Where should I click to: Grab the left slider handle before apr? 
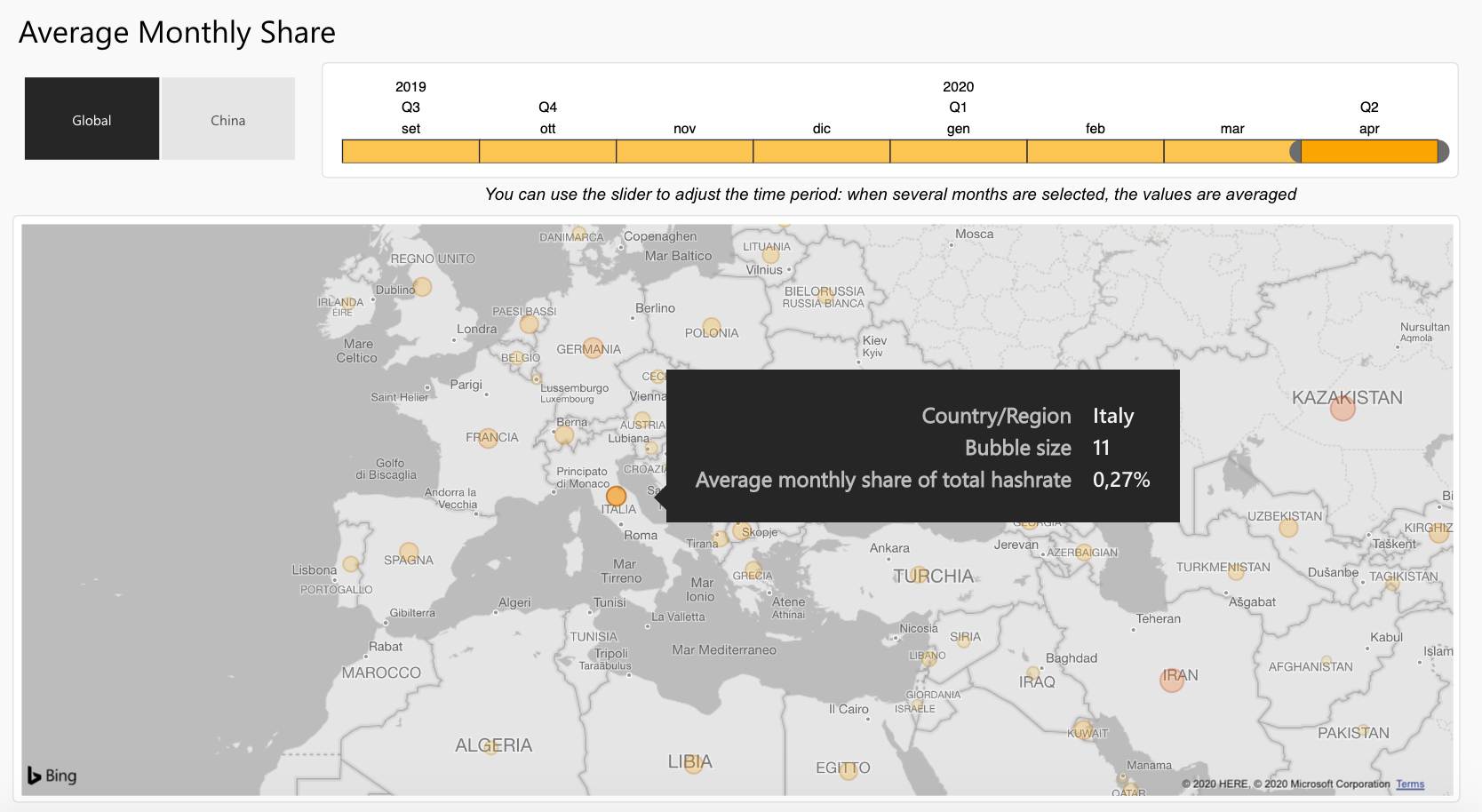1295,151
